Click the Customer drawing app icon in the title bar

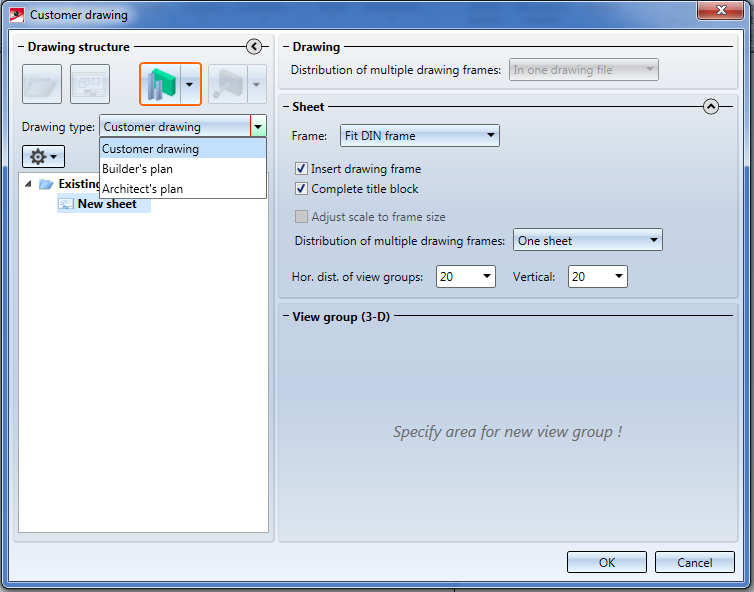17,15
